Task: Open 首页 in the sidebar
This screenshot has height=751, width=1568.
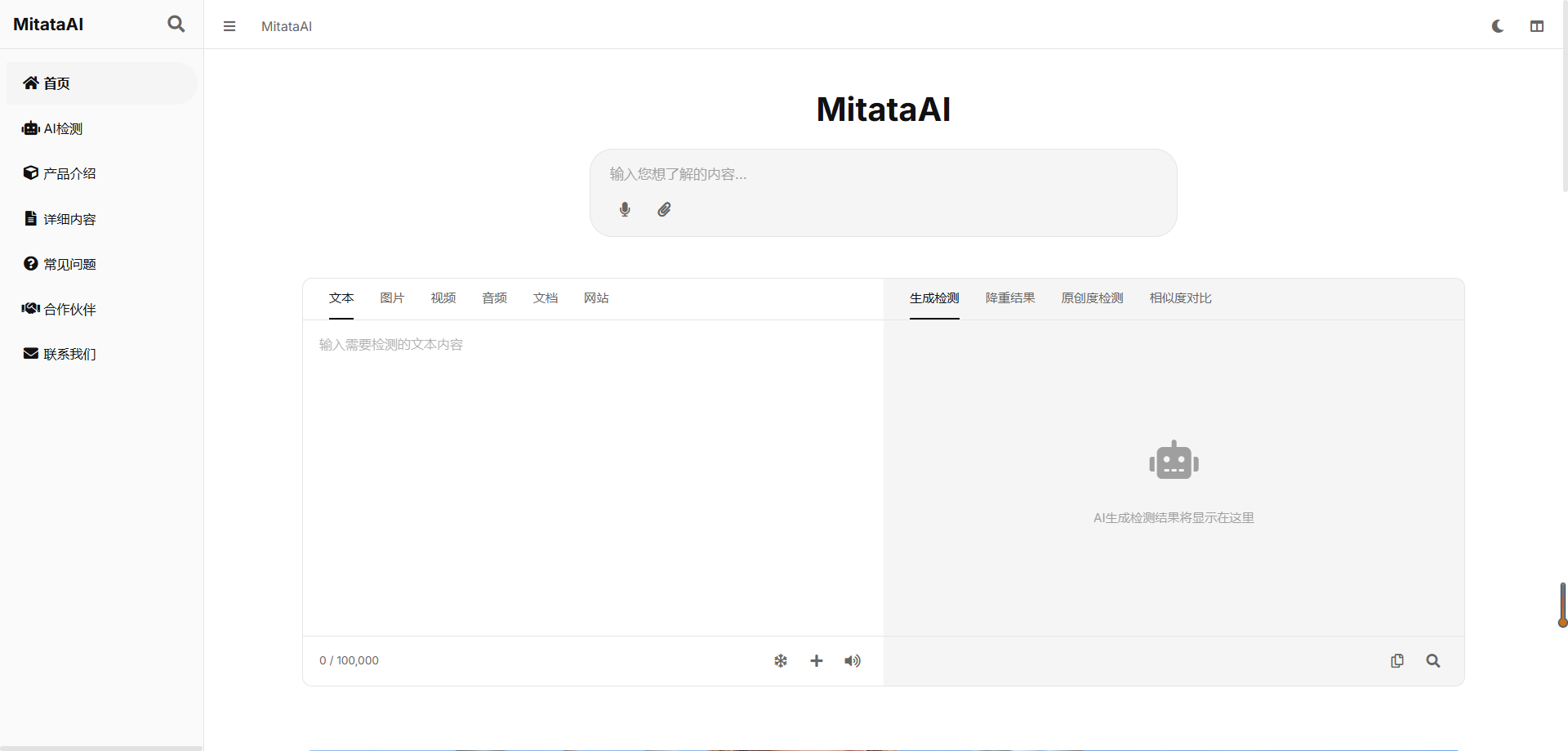Action: [102, 83]
